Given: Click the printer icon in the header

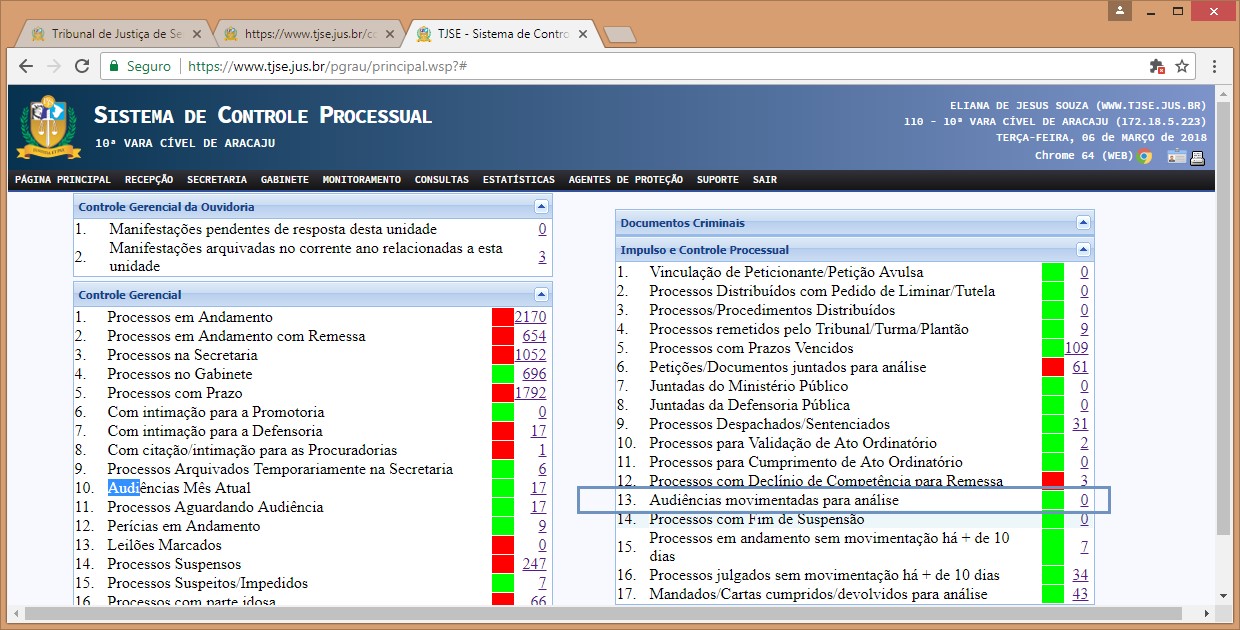Looking at the screenshot, I should pyautogui.click(x=1197, y=156).
